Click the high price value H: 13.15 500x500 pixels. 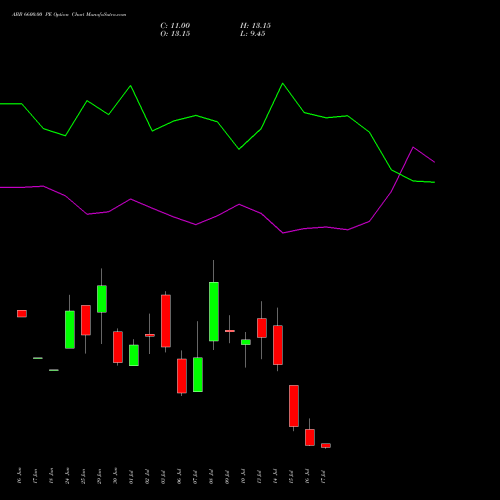point(255,26)
